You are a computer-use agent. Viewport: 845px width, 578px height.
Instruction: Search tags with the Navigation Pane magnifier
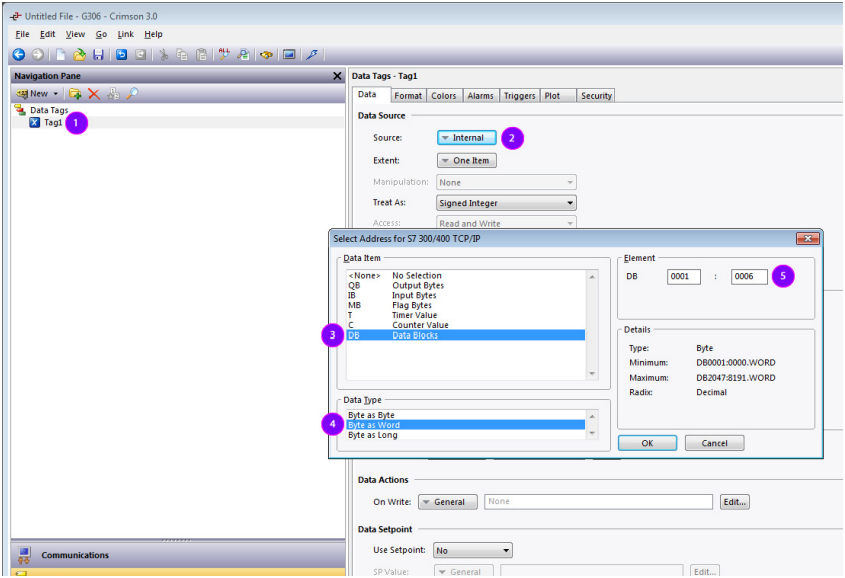click(132, 94)
